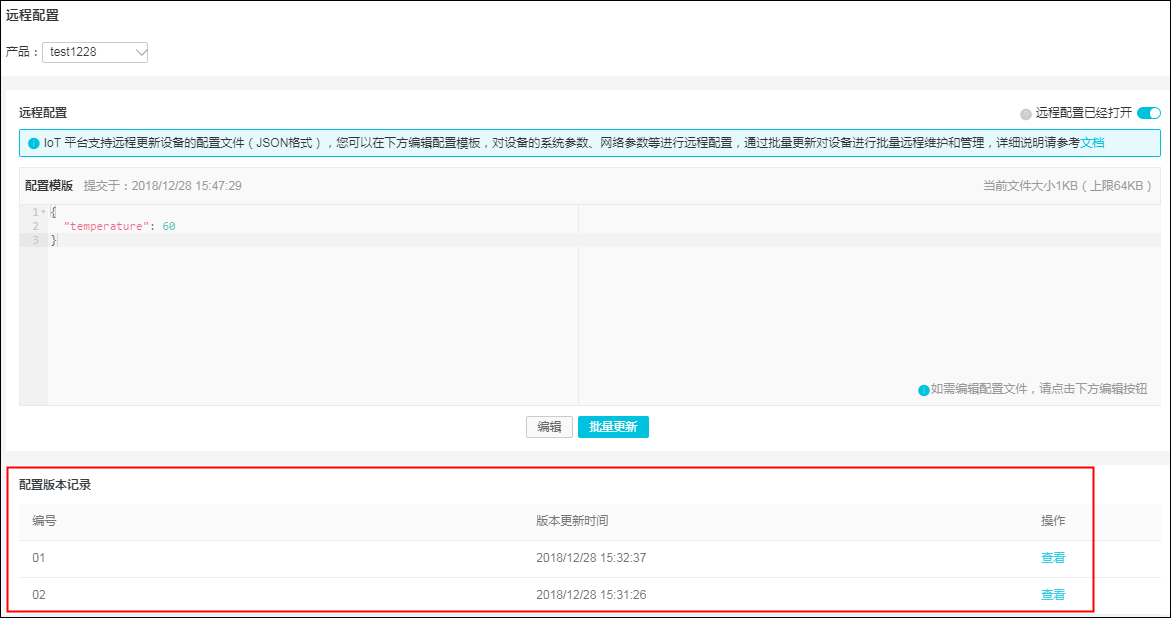Click the 配置模版 label
The width and height of the screenshot is (1171, 618).
(x=49, y=186)
